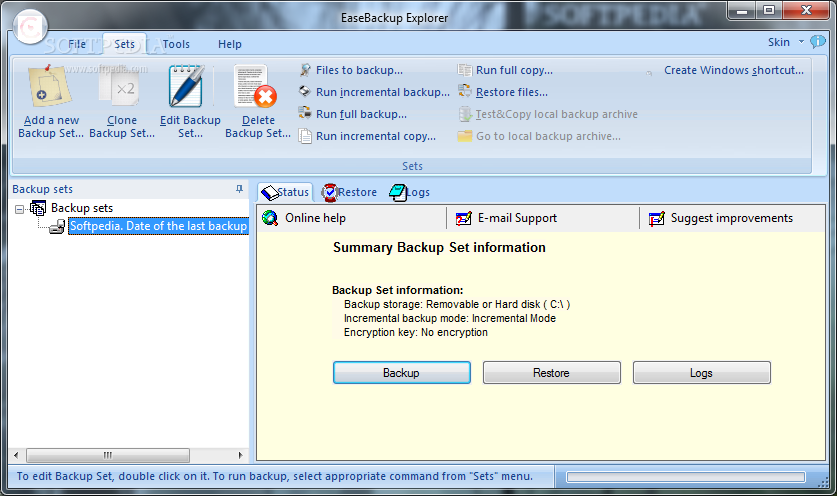Image resolution: width=837 pixels, height=496 pixels.
Task: Click the Go to local backup archive... text
Action: coord(548,136)
